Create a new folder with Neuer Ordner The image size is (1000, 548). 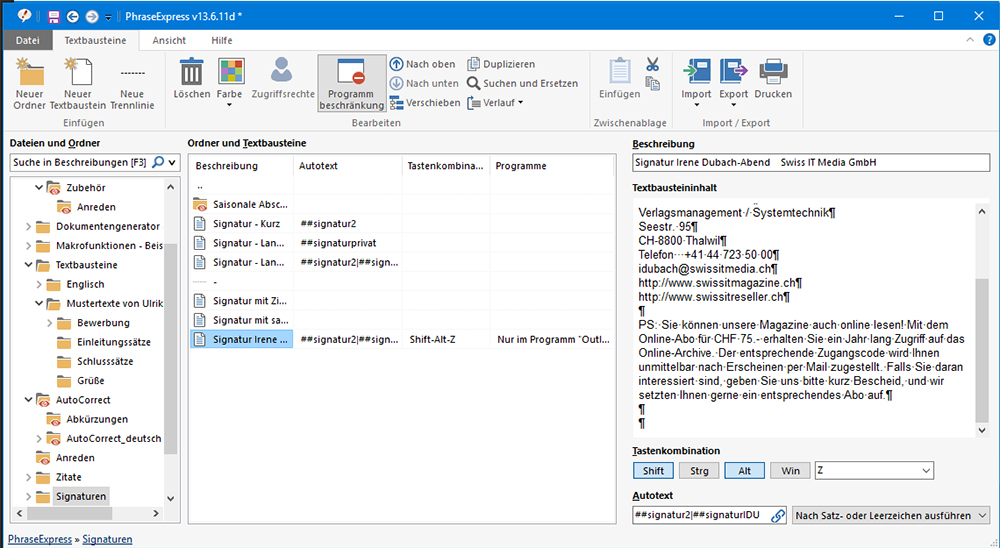click(29, 84)
